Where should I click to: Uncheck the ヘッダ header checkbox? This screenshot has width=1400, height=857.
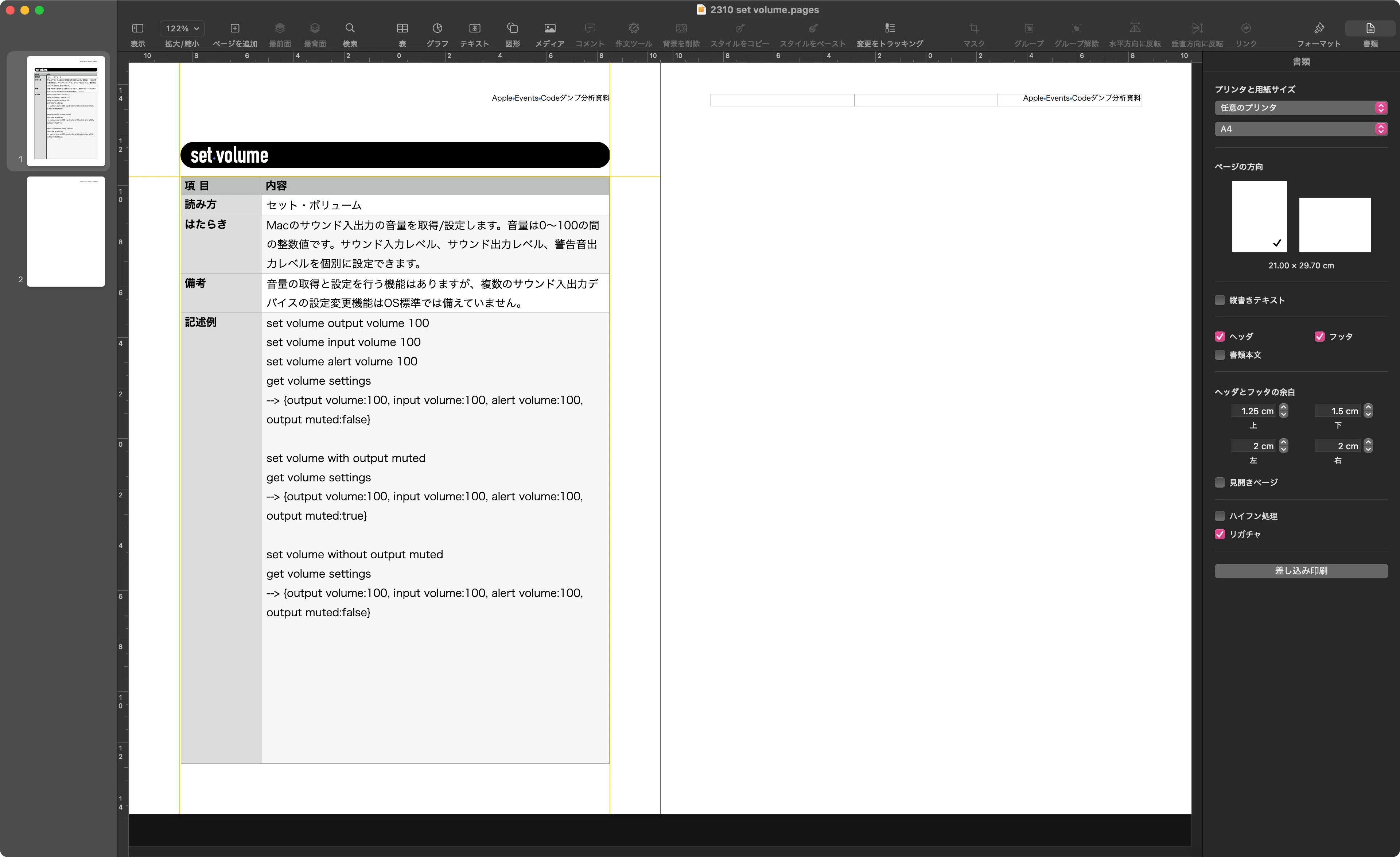pyautogui.click(x=1220, y=337)
